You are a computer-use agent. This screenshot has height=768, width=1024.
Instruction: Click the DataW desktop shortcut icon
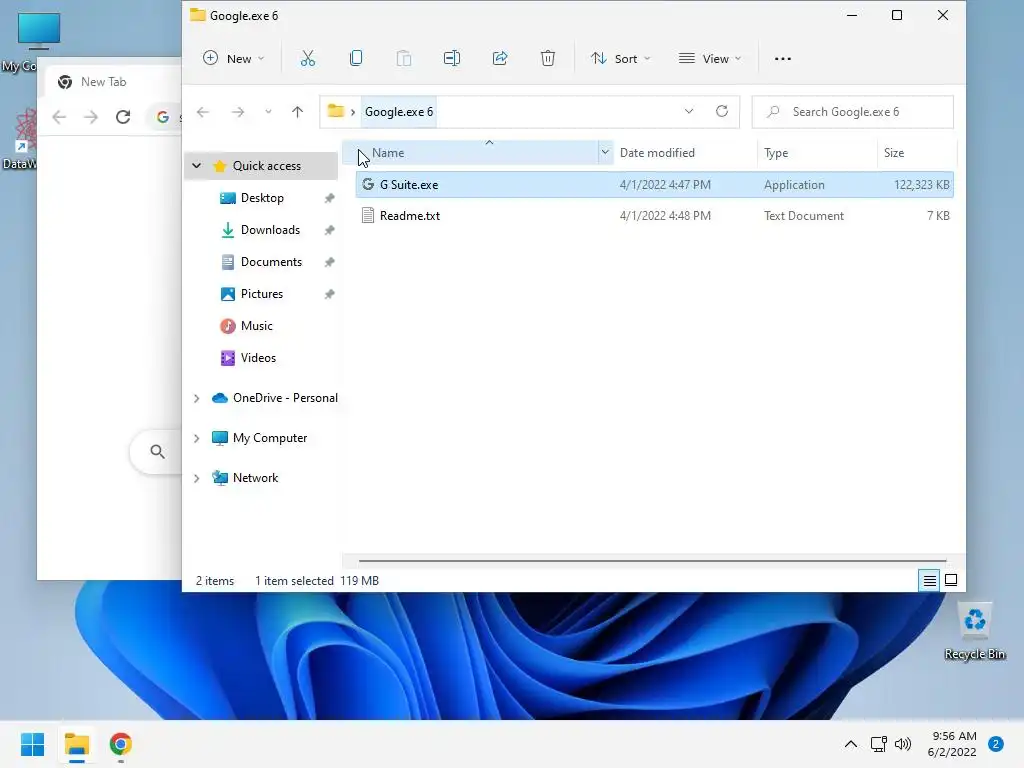click(23, 139)
